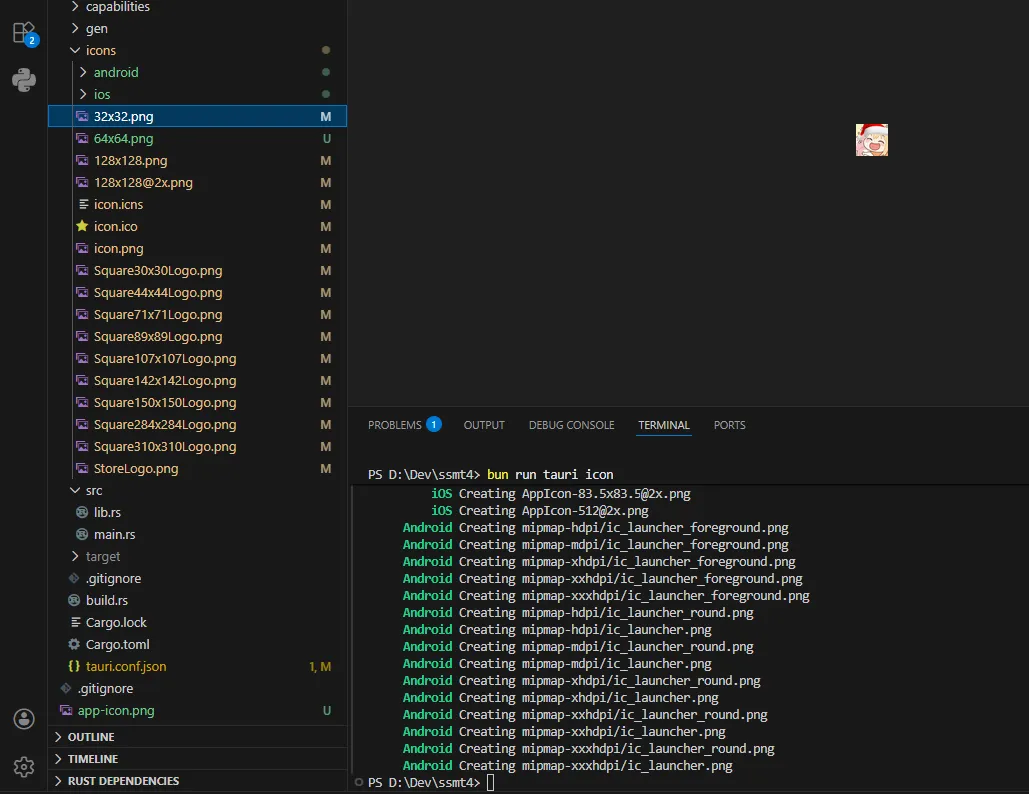Open the PORTS tab
This screenshot has height=794, width=1029.
[x=729, y=425]
